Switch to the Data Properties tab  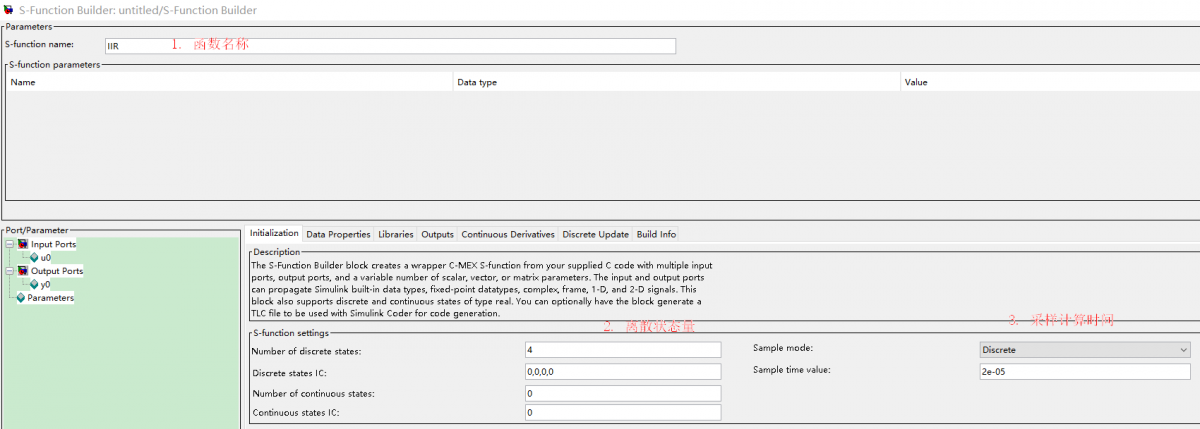point(338,235)
